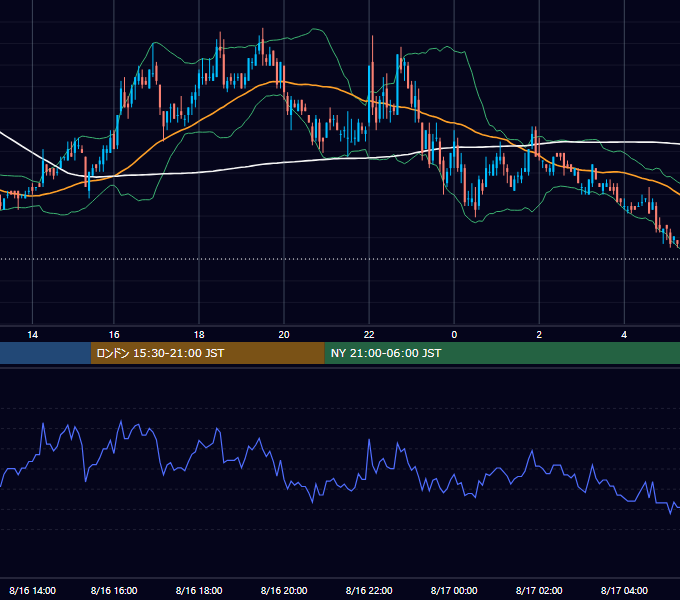Click the 22 hour axis label

coord(369,335)
